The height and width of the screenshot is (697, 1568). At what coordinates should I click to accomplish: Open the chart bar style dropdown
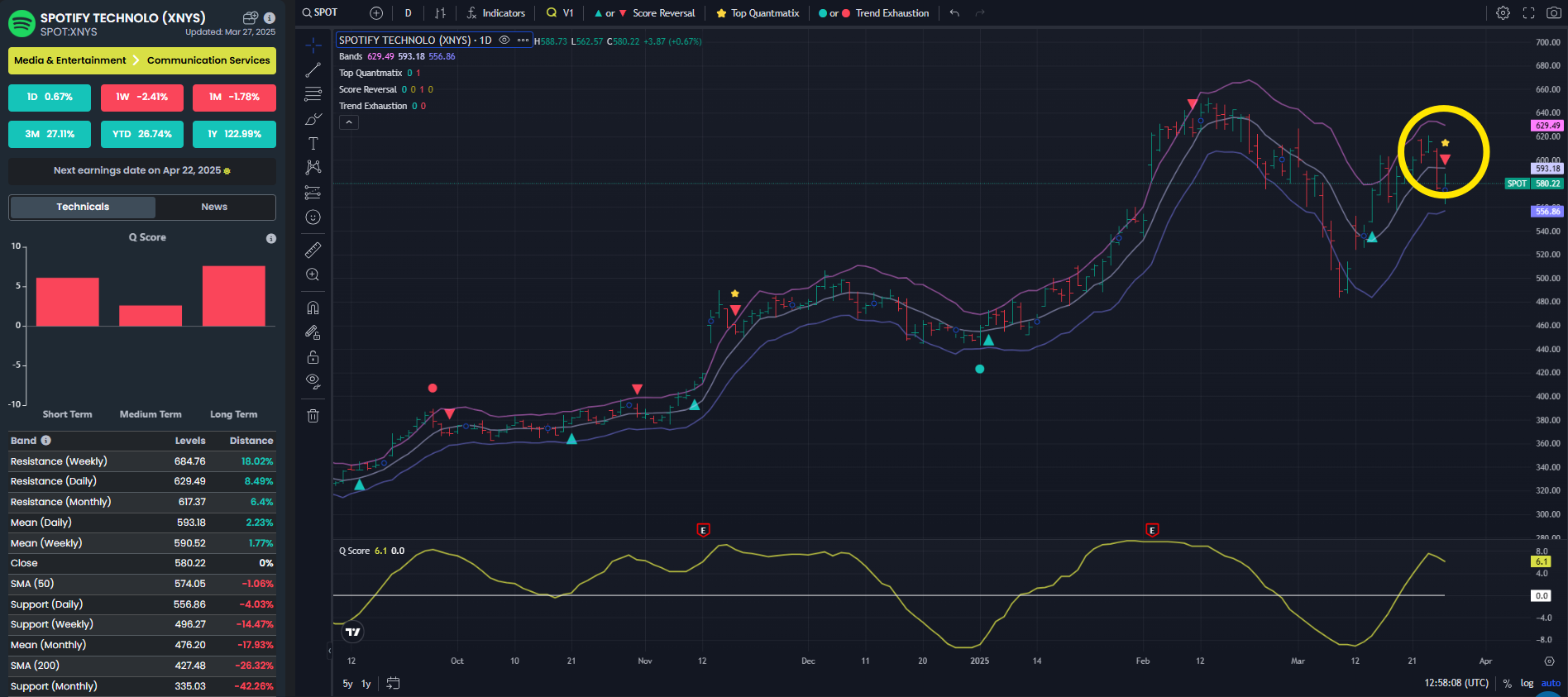440,12
